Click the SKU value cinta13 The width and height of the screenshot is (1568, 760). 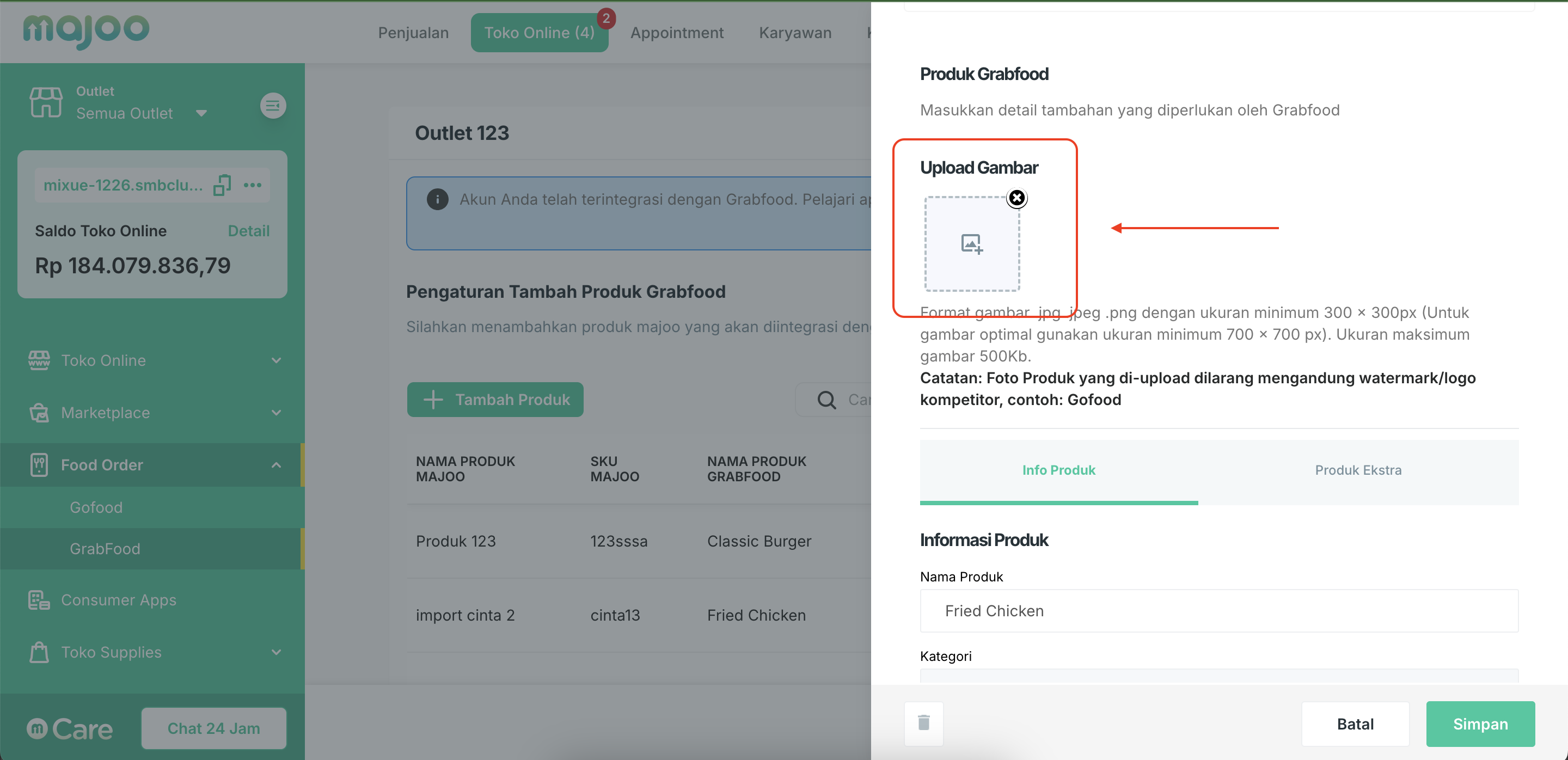pos(615,616)
